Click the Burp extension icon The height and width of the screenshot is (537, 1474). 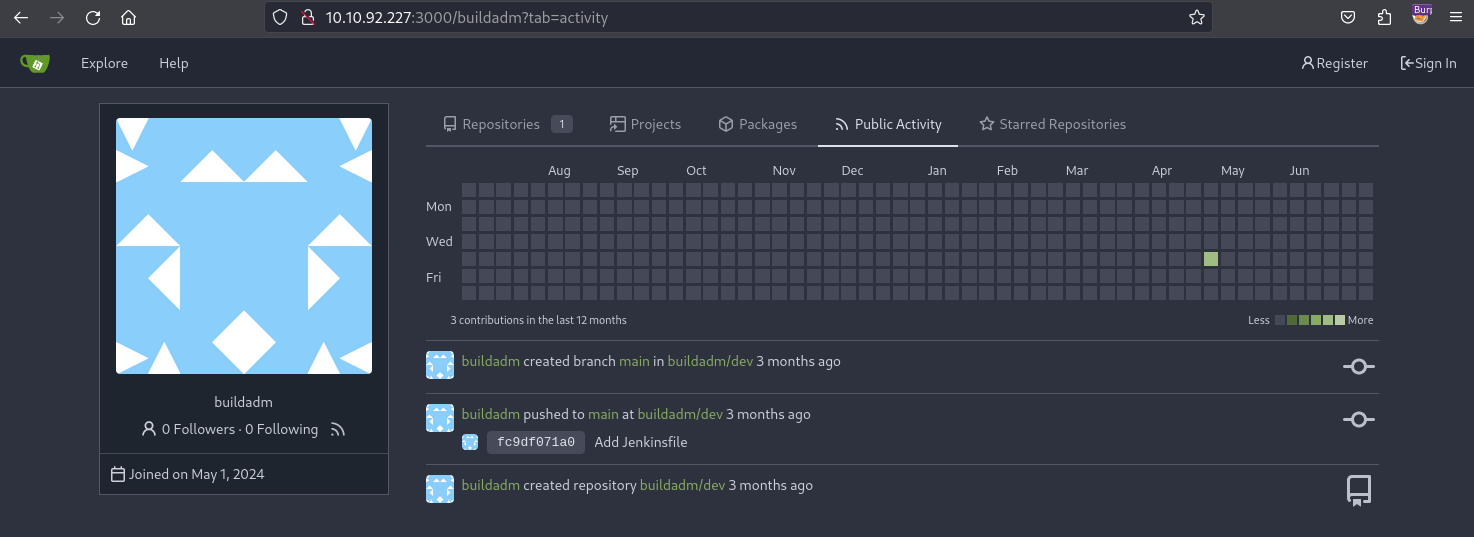pyautogui.click(x=1421, y=14)
